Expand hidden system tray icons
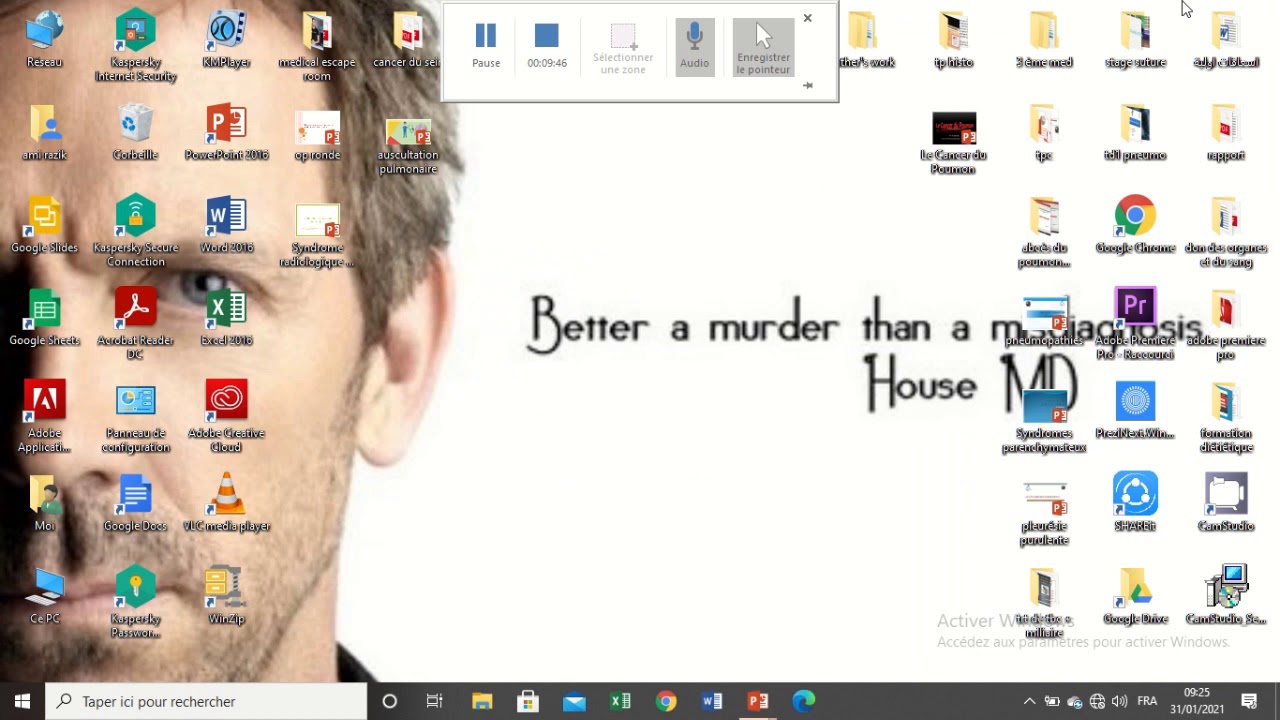This screenshot has width=1280, height=720. coord(1029,701)
